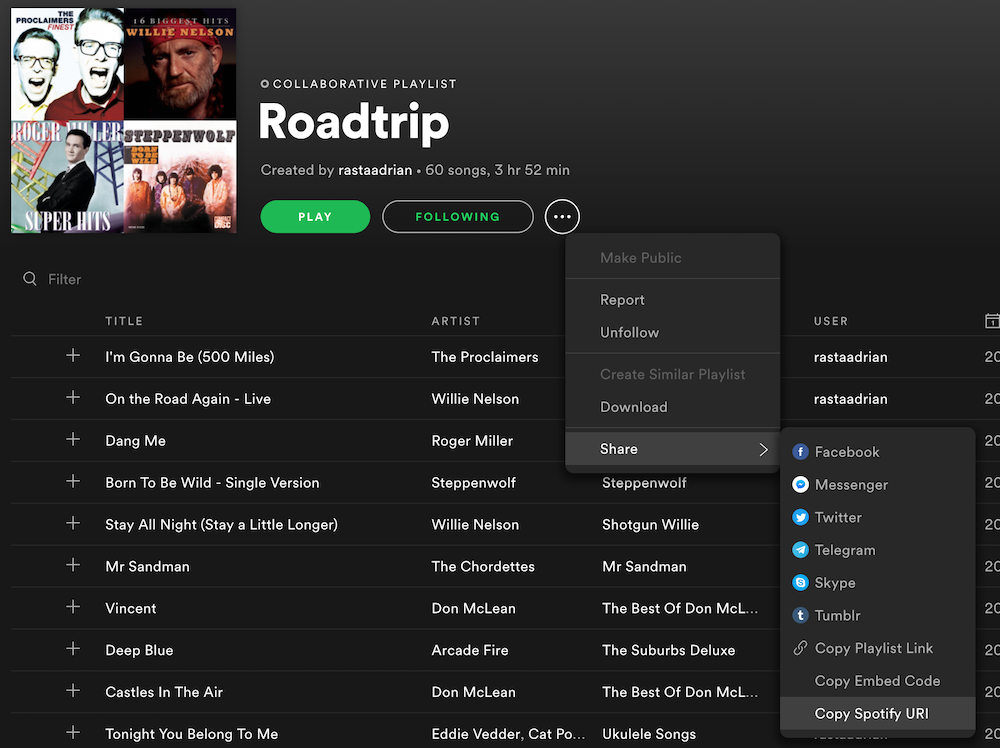The width and height of the screenshot is (1000, 748).
Task: Open the Ukulele Songs album
Action: pos(649,734)
